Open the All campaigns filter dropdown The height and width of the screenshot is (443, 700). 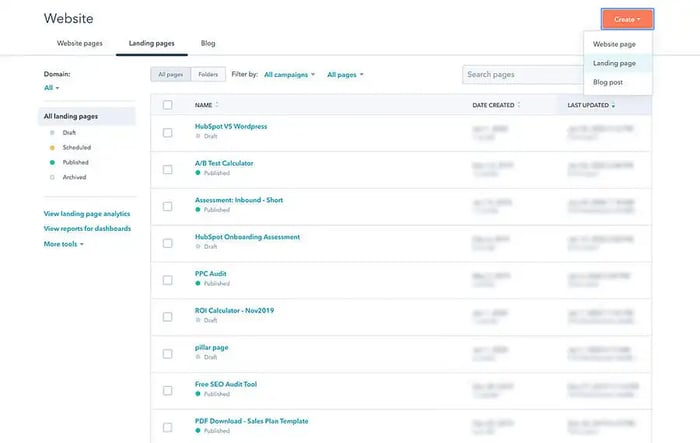coord(289,75)
